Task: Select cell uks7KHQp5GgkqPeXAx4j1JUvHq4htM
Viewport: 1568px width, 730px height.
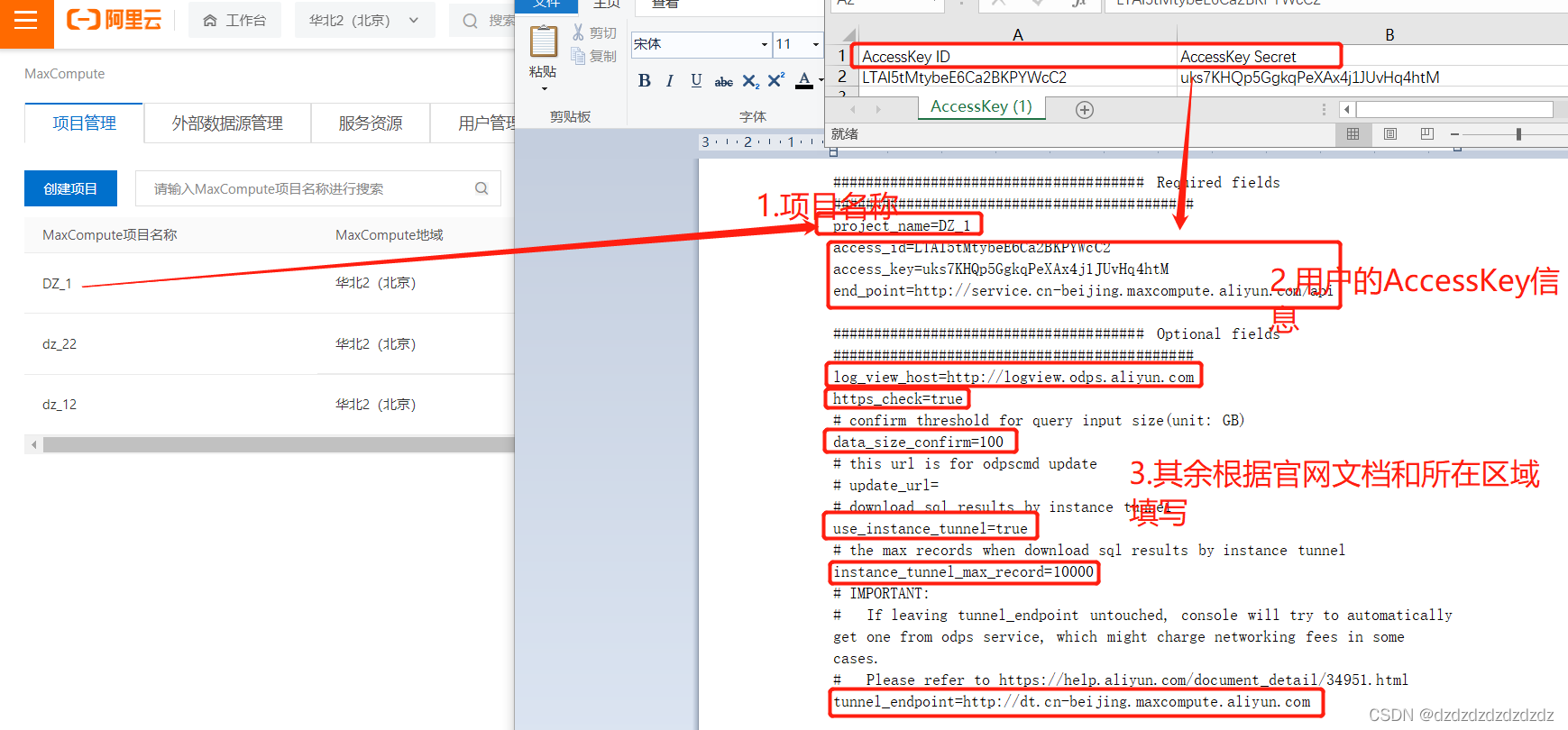Action: pos(1372,78)
